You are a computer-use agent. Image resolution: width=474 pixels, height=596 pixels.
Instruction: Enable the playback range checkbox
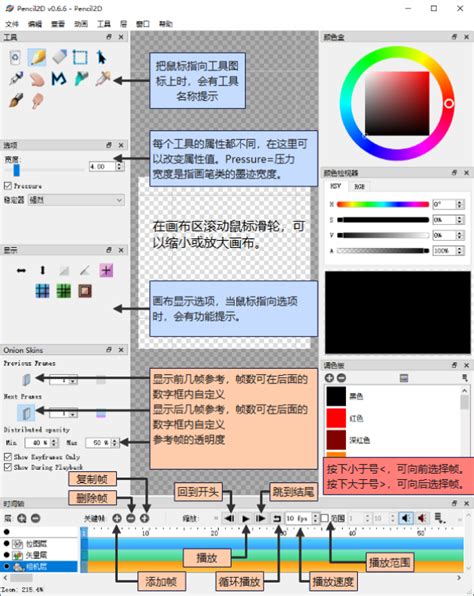click(x=325, y=518)
